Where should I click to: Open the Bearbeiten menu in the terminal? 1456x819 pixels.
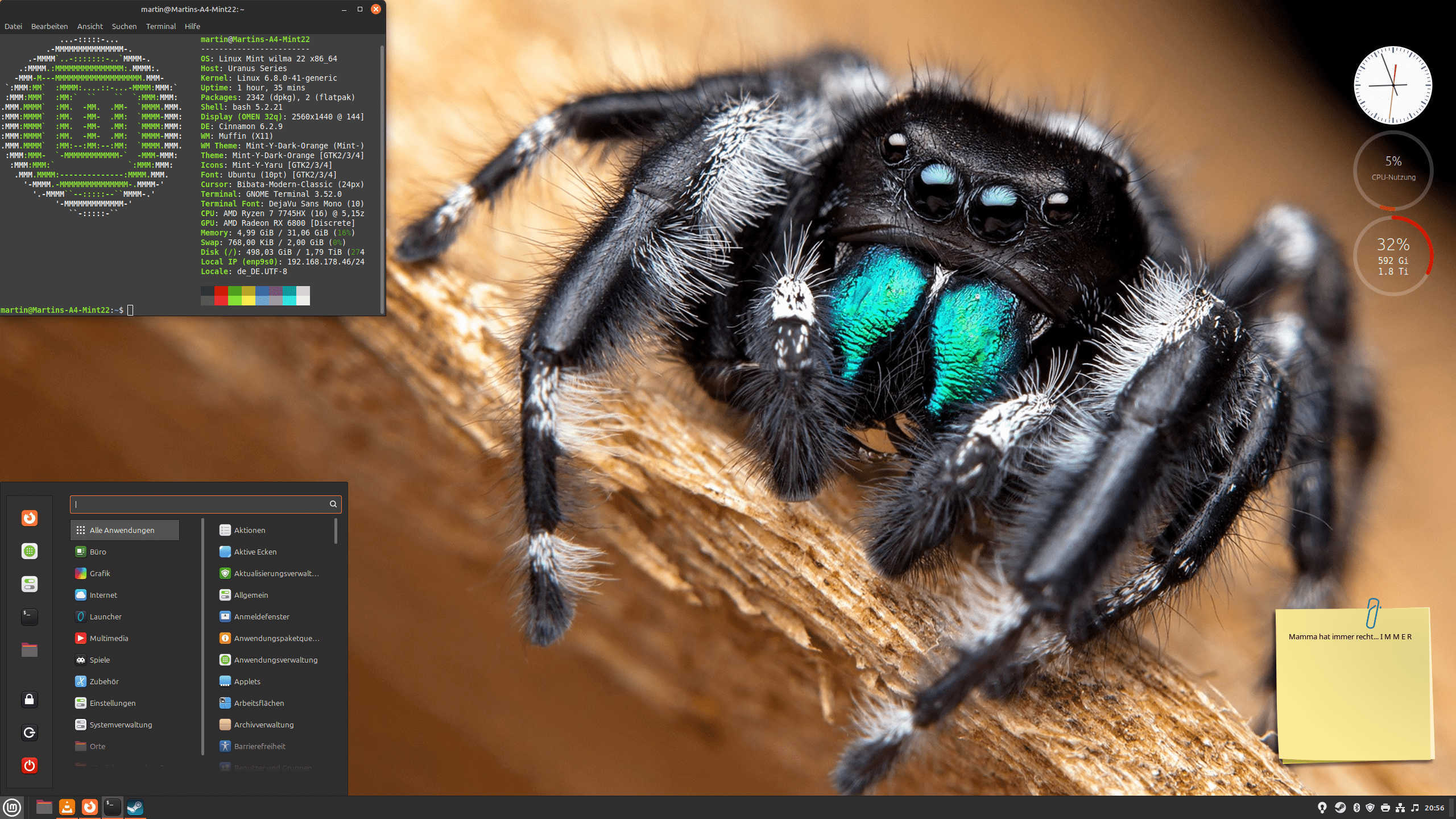tap(49, 26)
